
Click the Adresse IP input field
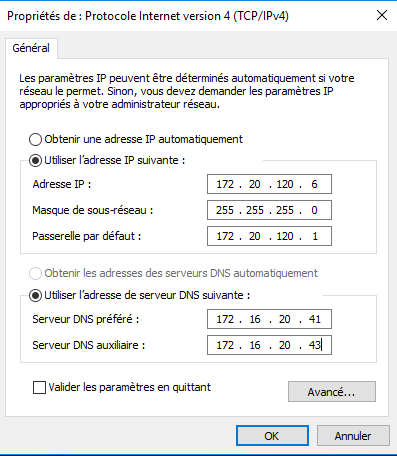pyautogui.click(x=269, y=184)
